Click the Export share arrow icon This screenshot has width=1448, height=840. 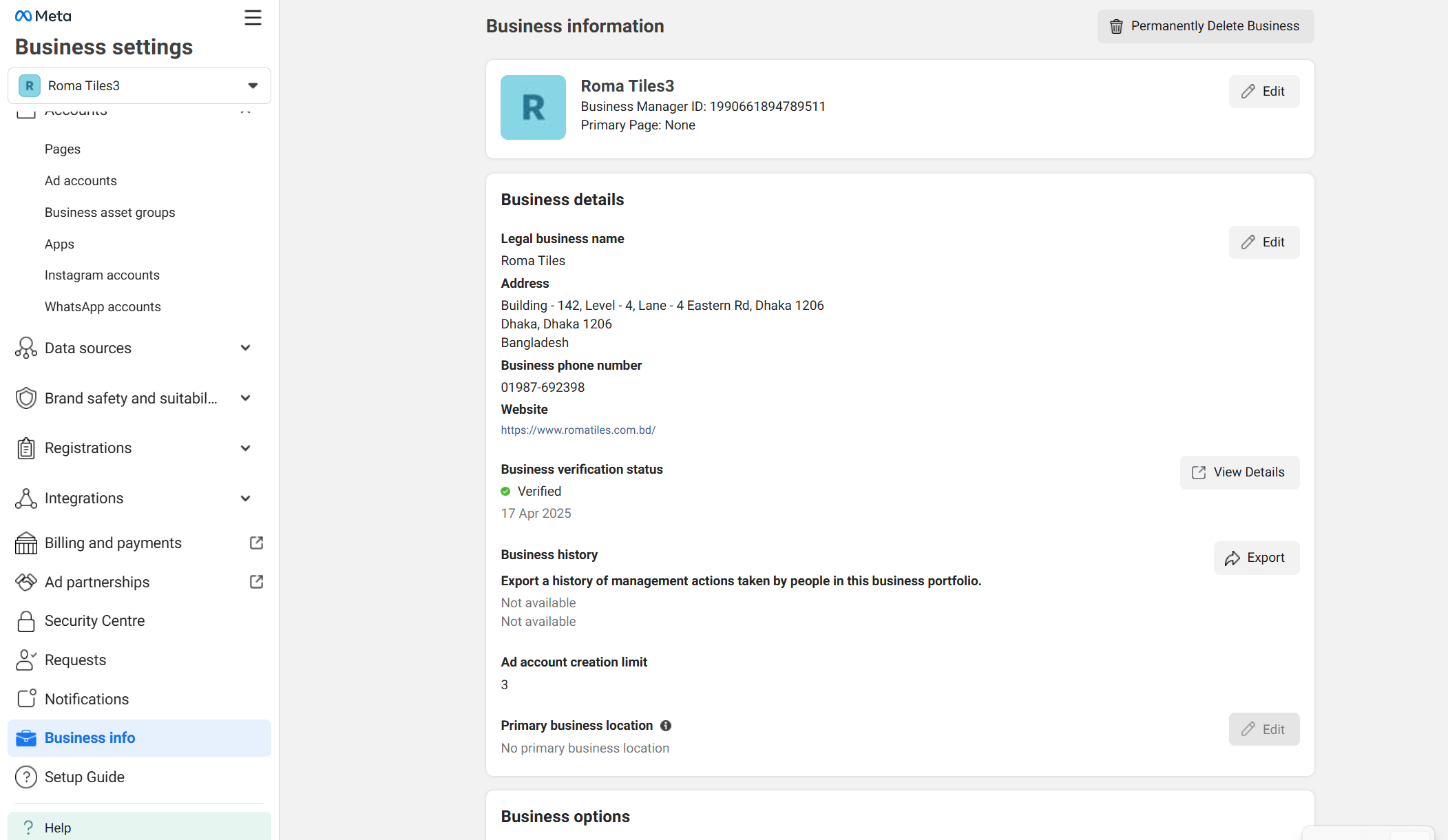(1232, 558)
